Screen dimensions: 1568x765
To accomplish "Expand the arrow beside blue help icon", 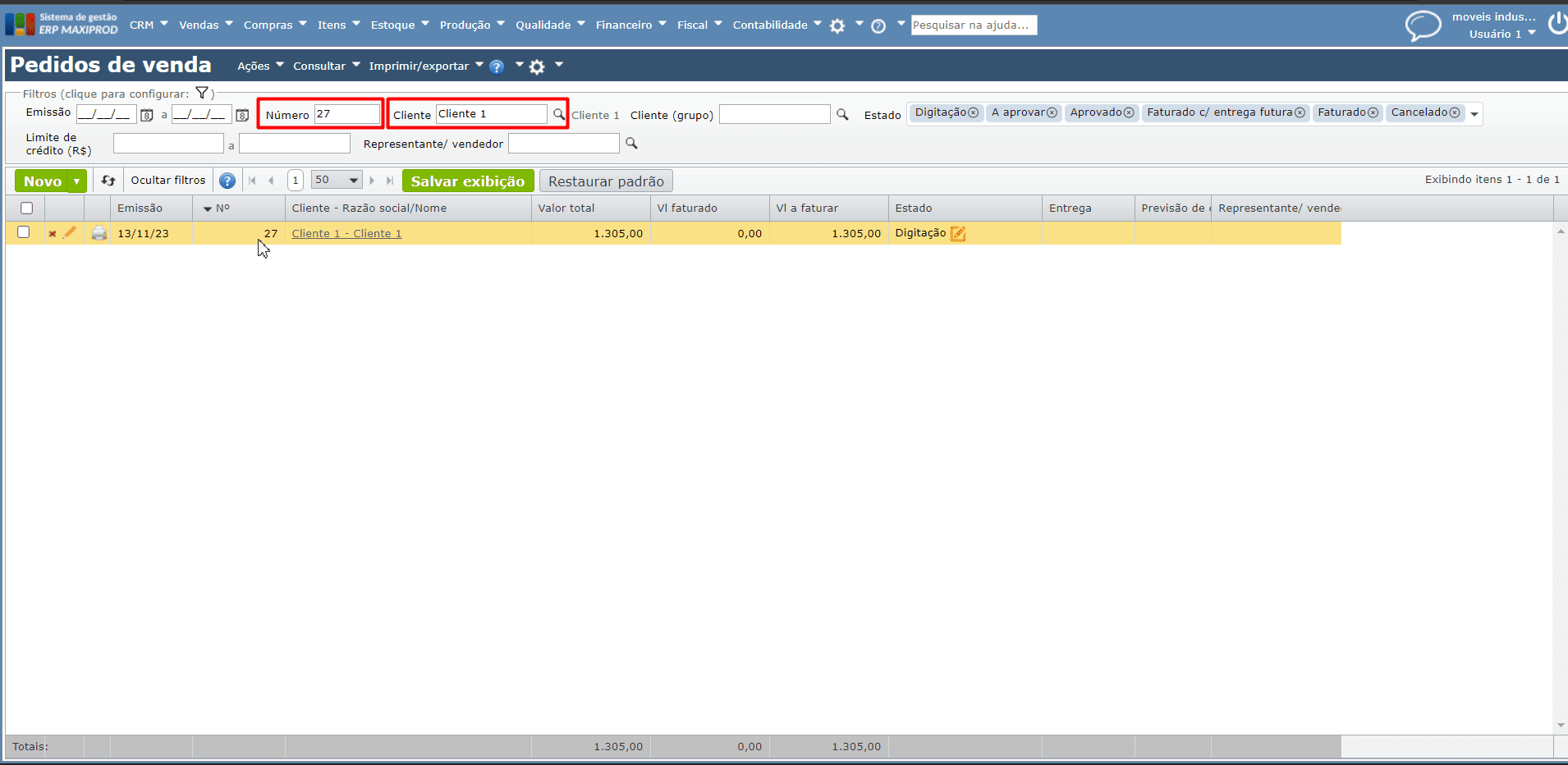I will [519, 64].
